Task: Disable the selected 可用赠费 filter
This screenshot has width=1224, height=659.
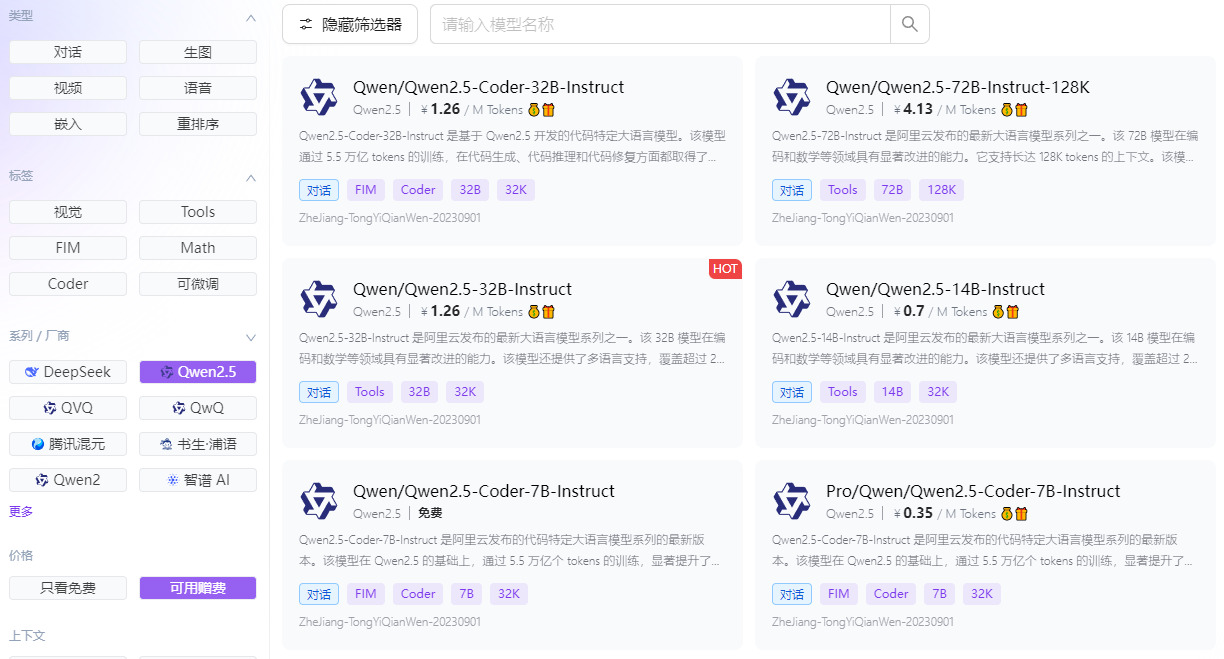Action: (x=197, y=587)
